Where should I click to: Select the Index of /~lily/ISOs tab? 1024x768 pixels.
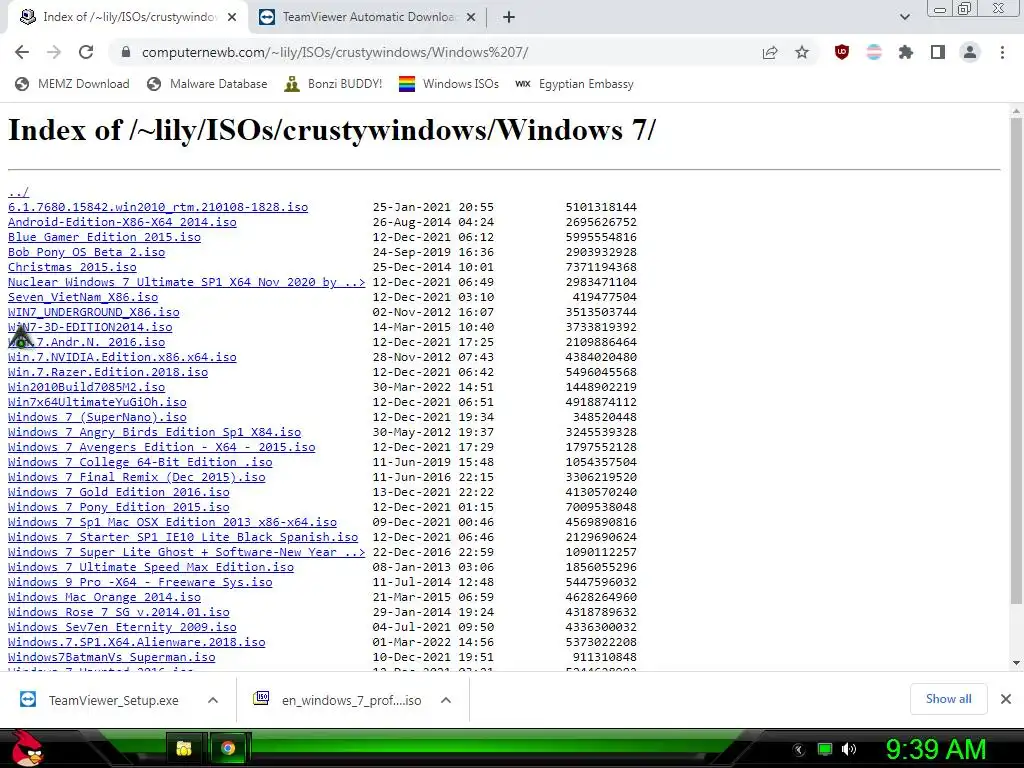pyautogui.click(x=129, y=18)
